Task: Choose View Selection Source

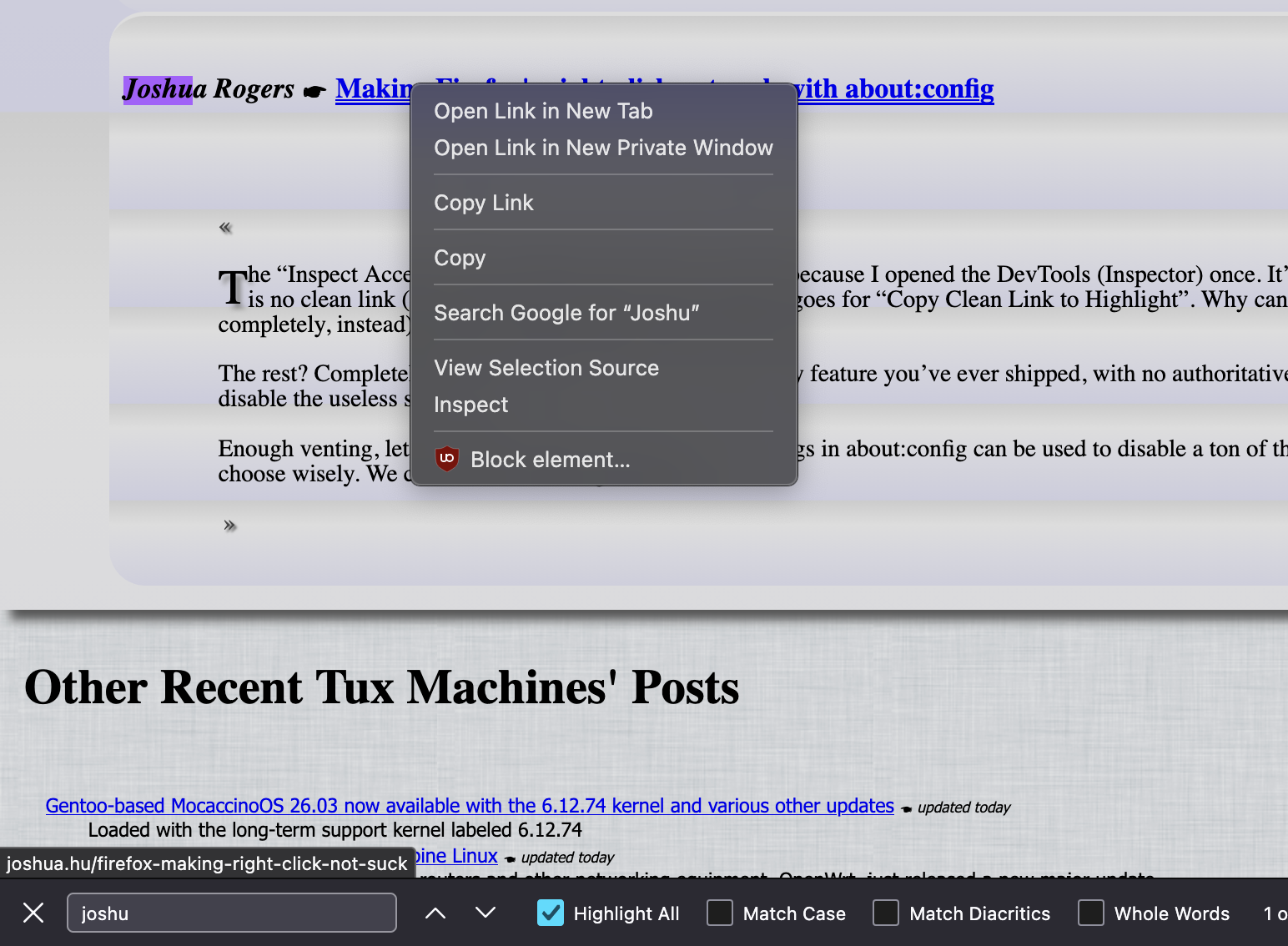Action: click(x=546, y=368)
